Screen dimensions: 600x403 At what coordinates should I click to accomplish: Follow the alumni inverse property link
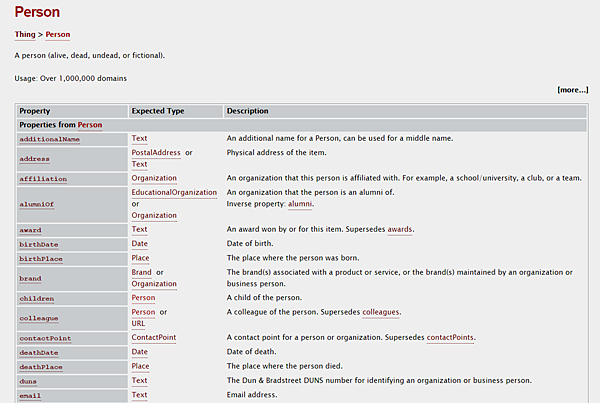pyautogui.click(x=299, y=203)
